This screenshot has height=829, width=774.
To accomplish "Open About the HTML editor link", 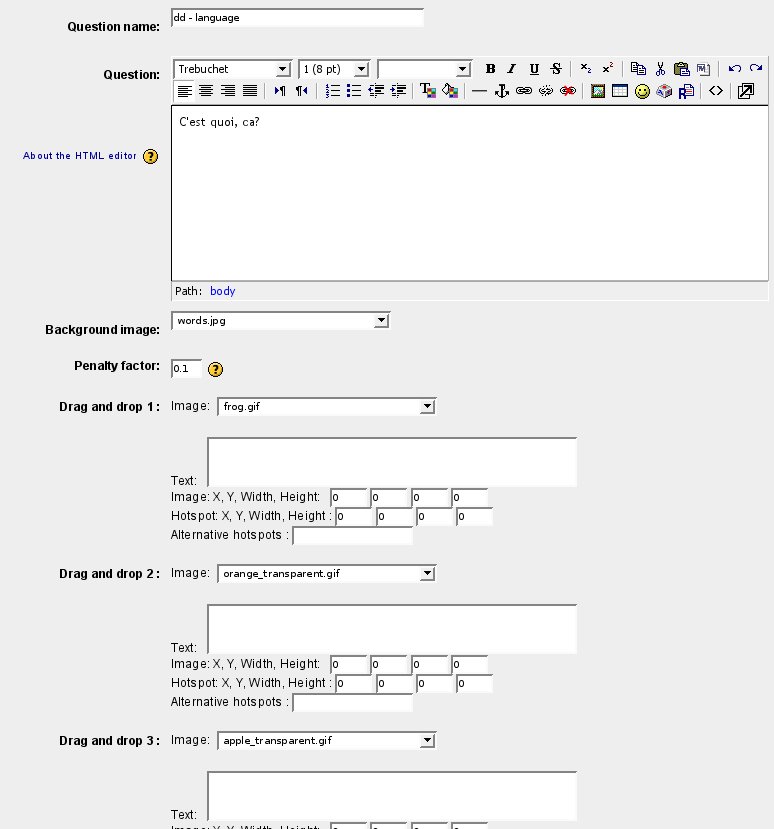I will click(x=80, y=156).
